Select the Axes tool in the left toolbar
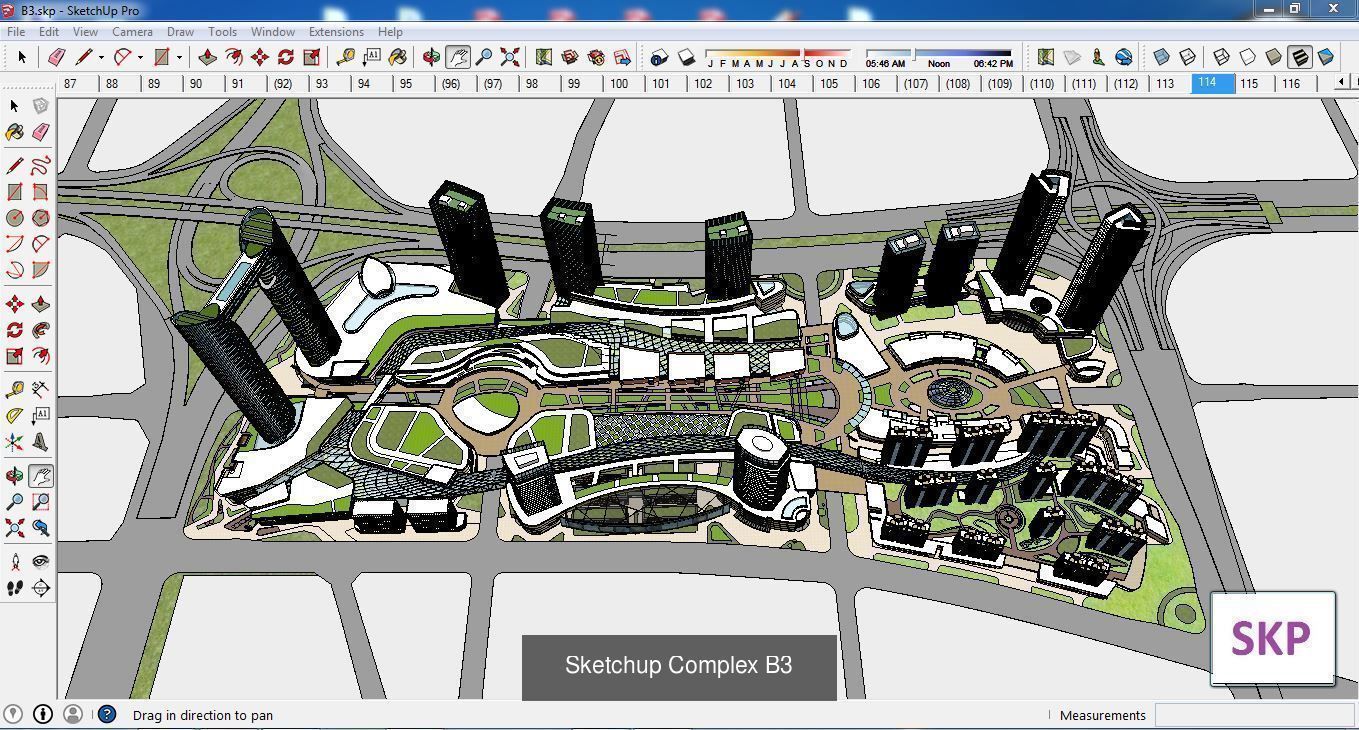The height and width of the screenshot is (730, 1359). (14, 441)
